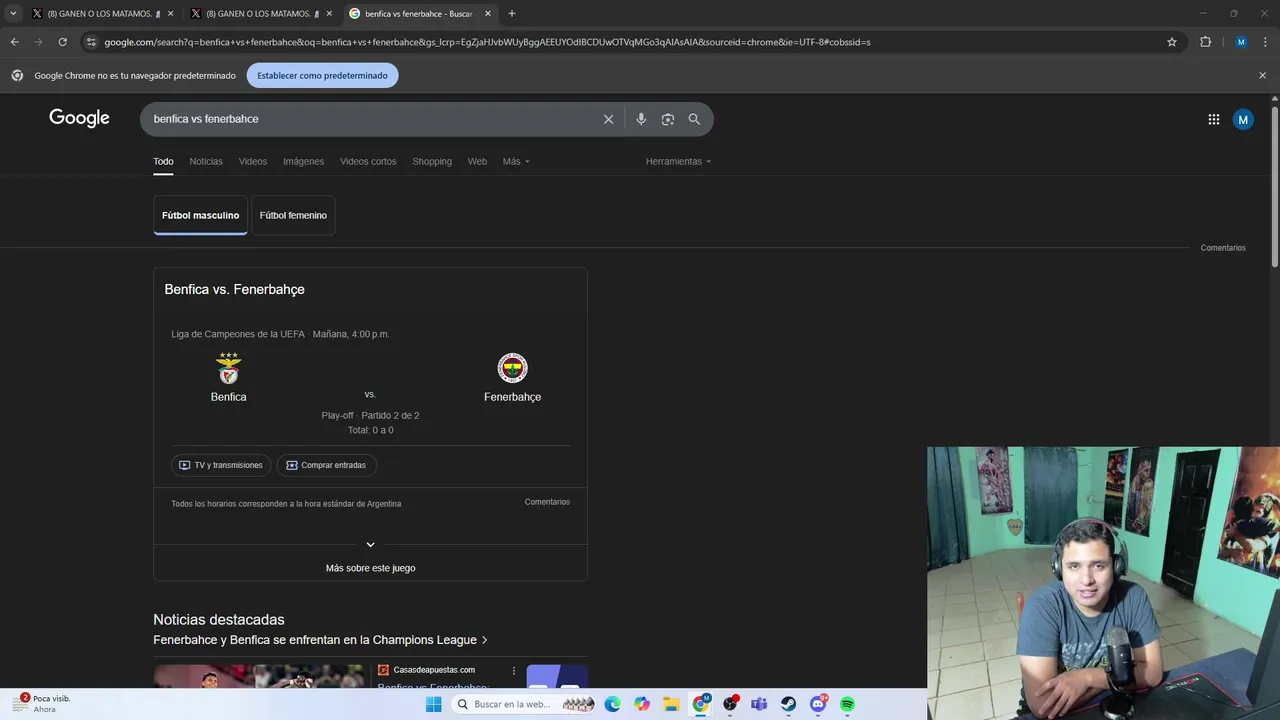Click the page vertical scrollbar
The image size is (1280, 720).
tap(1274, 185)
